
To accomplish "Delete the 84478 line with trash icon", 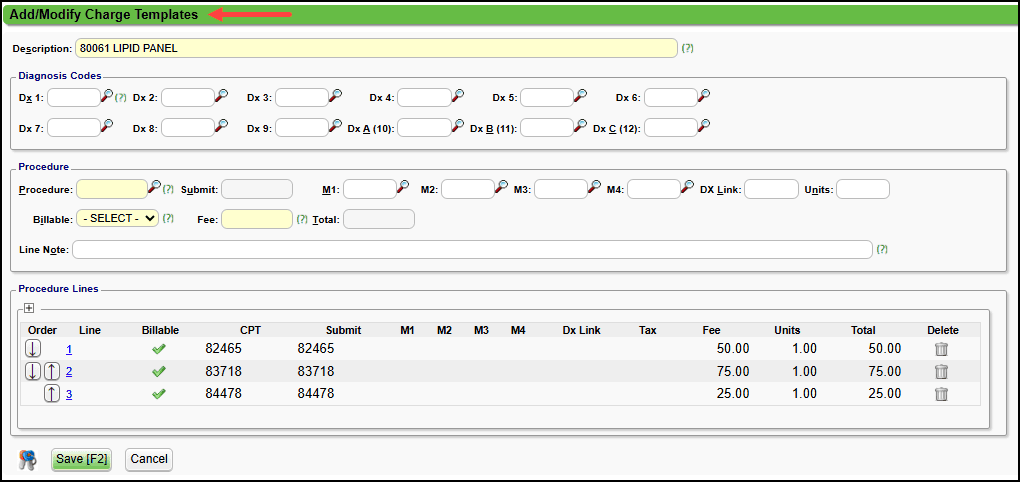I will (x=941, y=394).
